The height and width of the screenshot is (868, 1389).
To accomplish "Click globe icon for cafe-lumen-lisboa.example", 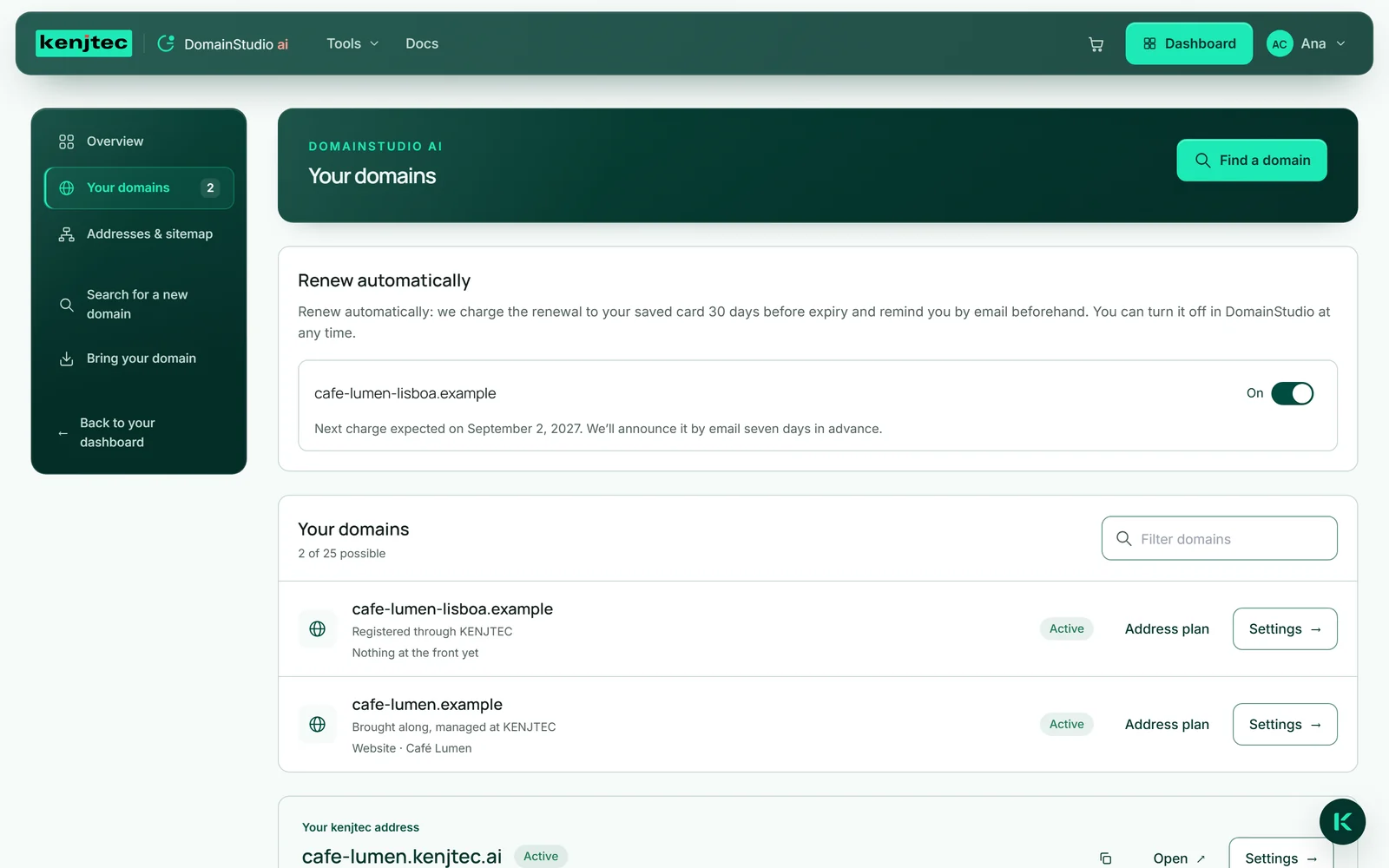I will pyautogui.click(x=318, y=628).
